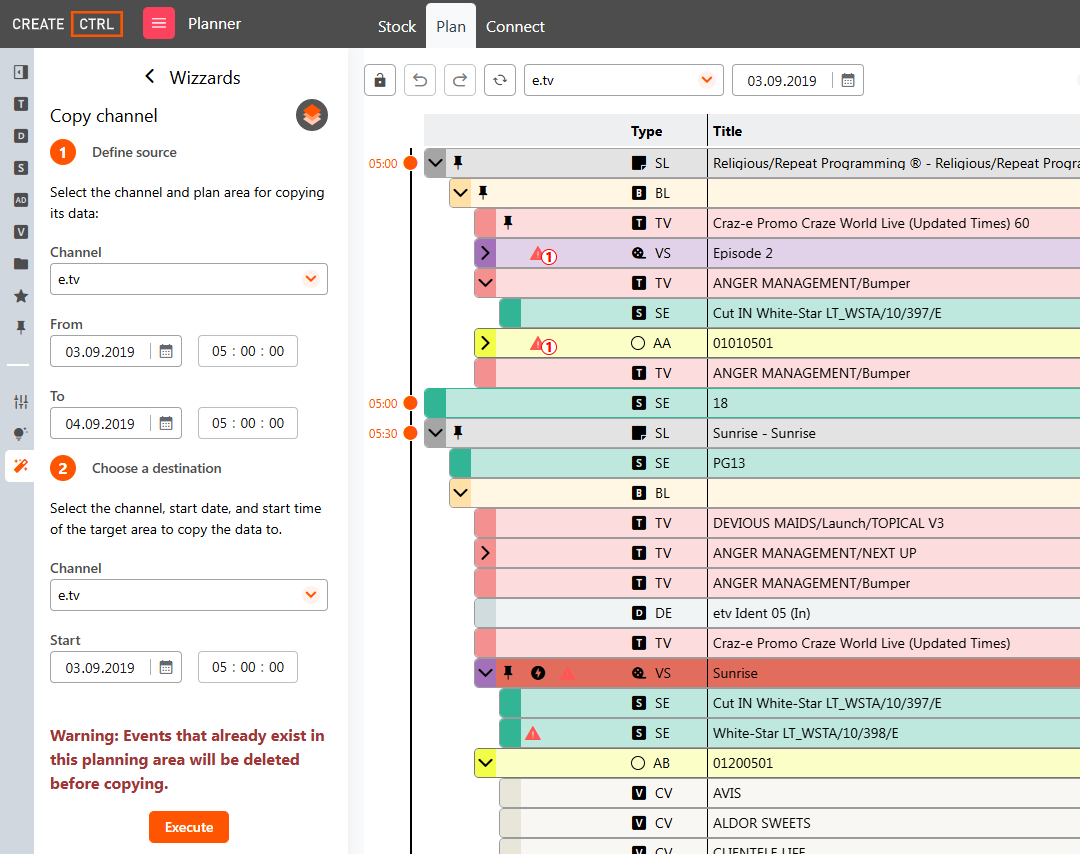
Task: Open the lightbulb sidebar icon
Action: (x=21, y=434)
